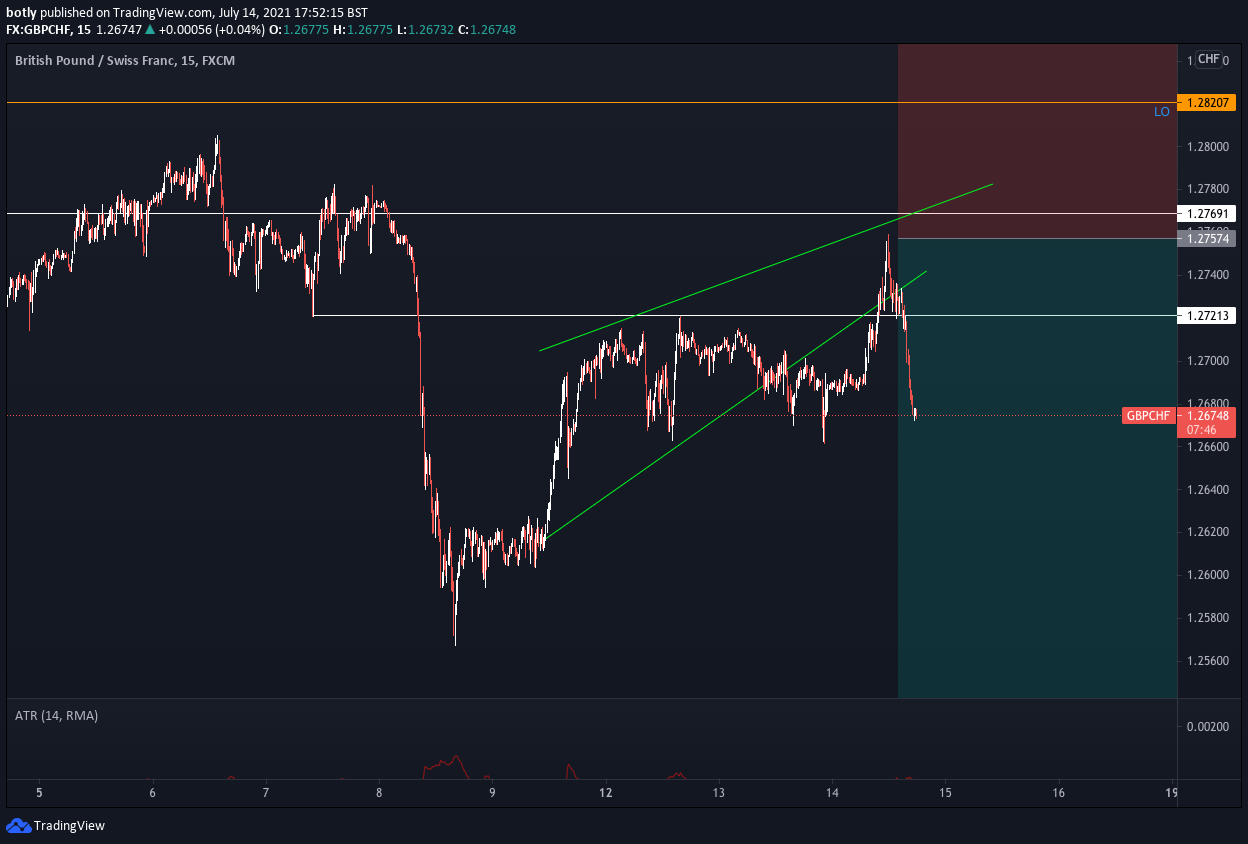This screenshot has width=1248, height=844.
Task: Click the 1.25600 price axis level
Action: (x=1208, y=661)
